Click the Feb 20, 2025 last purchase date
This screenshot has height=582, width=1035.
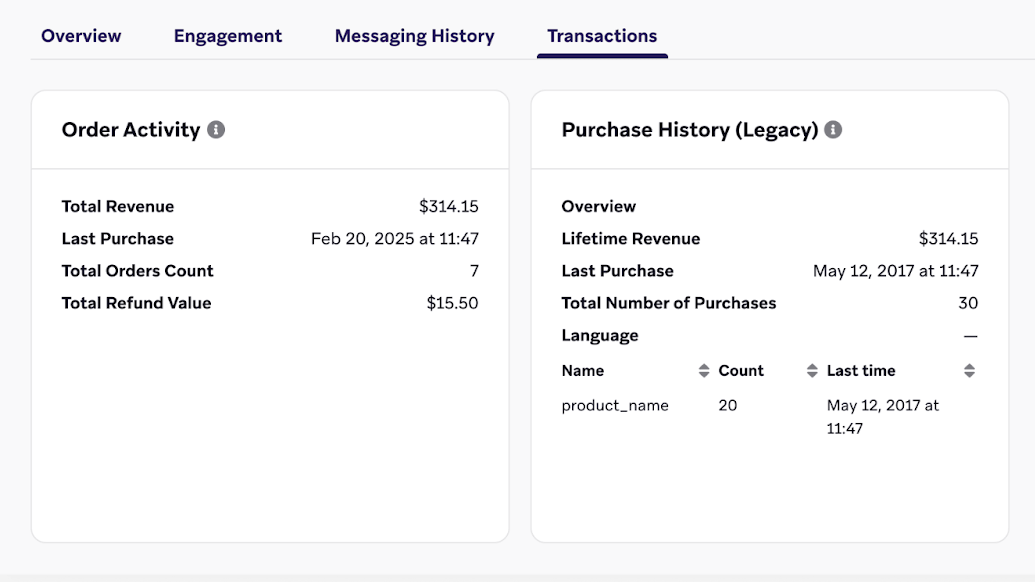pos(394,239)
